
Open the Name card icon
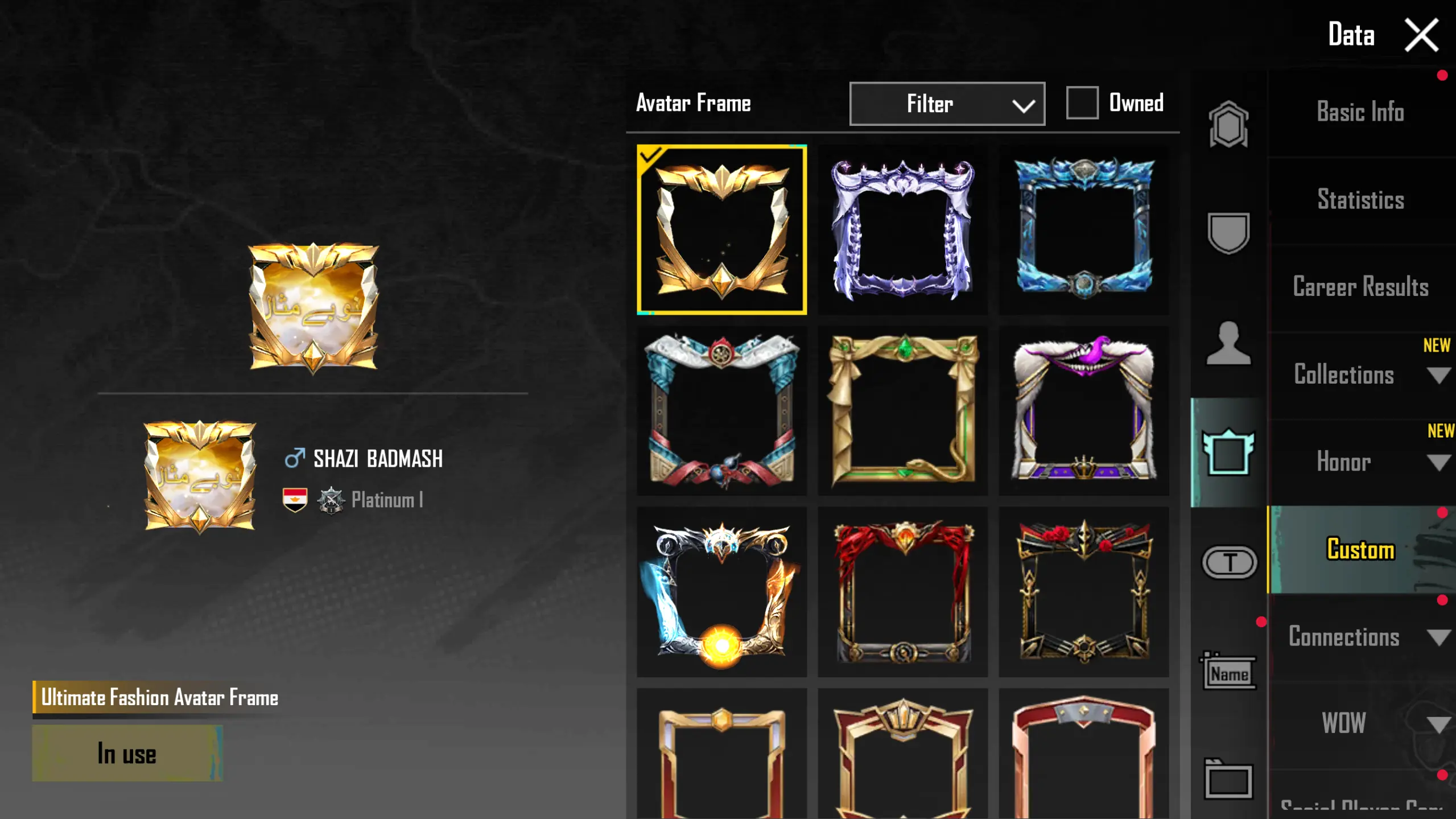(x=1228, y=672)
